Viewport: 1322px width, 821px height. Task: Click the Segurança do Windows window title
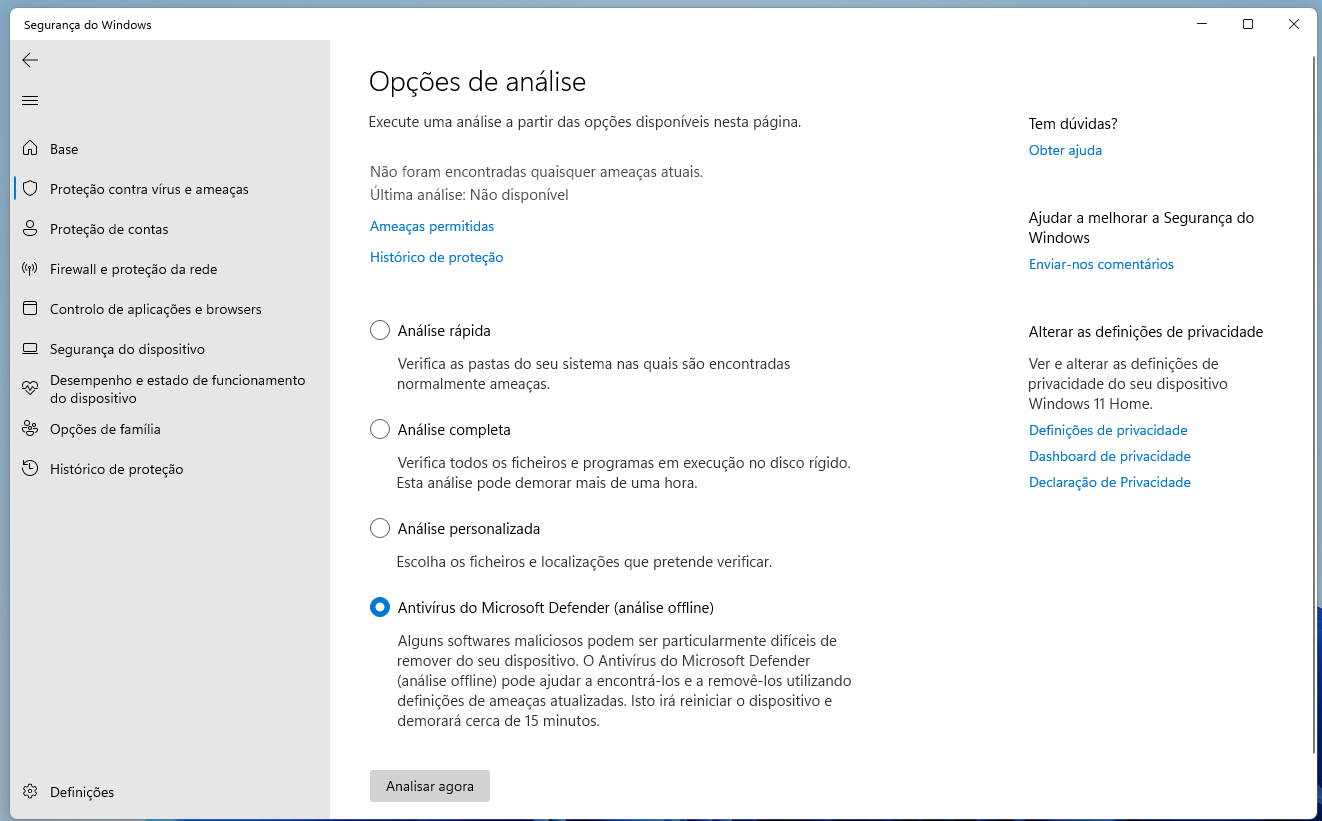pos(88,25)
